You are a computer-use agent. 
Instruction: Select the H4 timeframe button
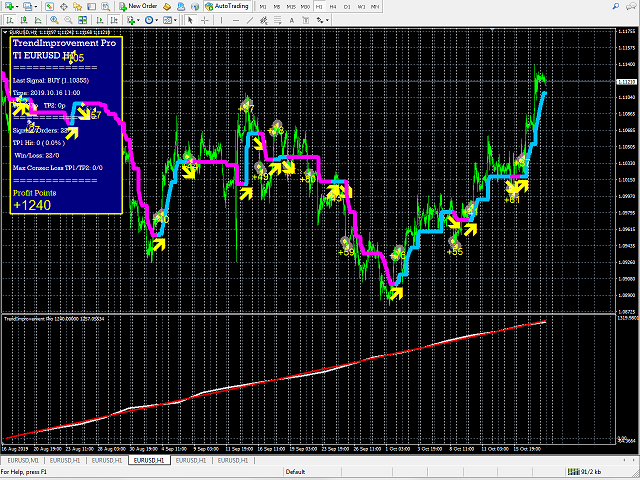pos(333,7)
